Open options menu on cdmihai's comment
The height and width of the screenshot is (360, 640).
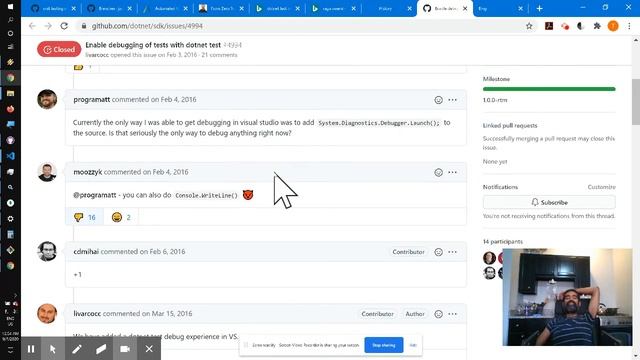(x=453, y=252)
